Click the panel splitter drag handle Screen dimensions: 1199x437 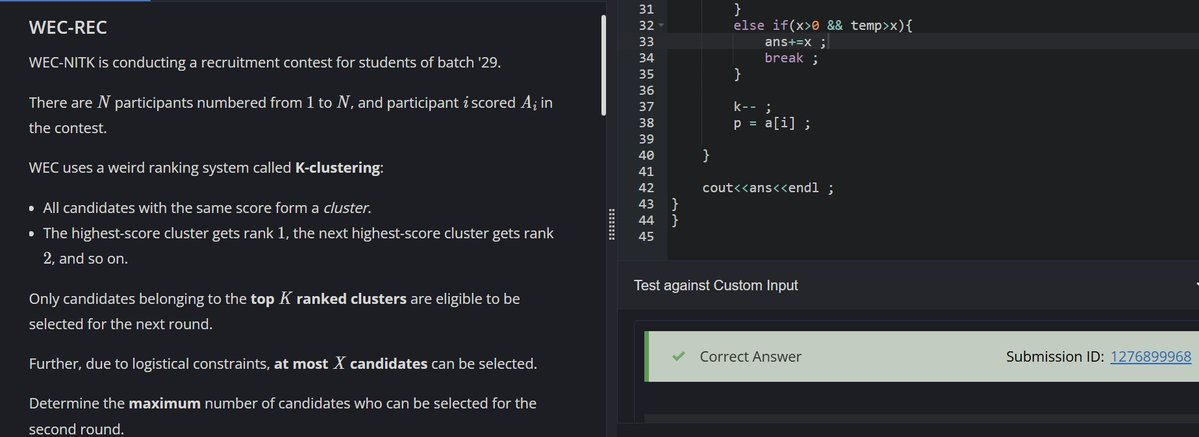[x=611, y=223]
